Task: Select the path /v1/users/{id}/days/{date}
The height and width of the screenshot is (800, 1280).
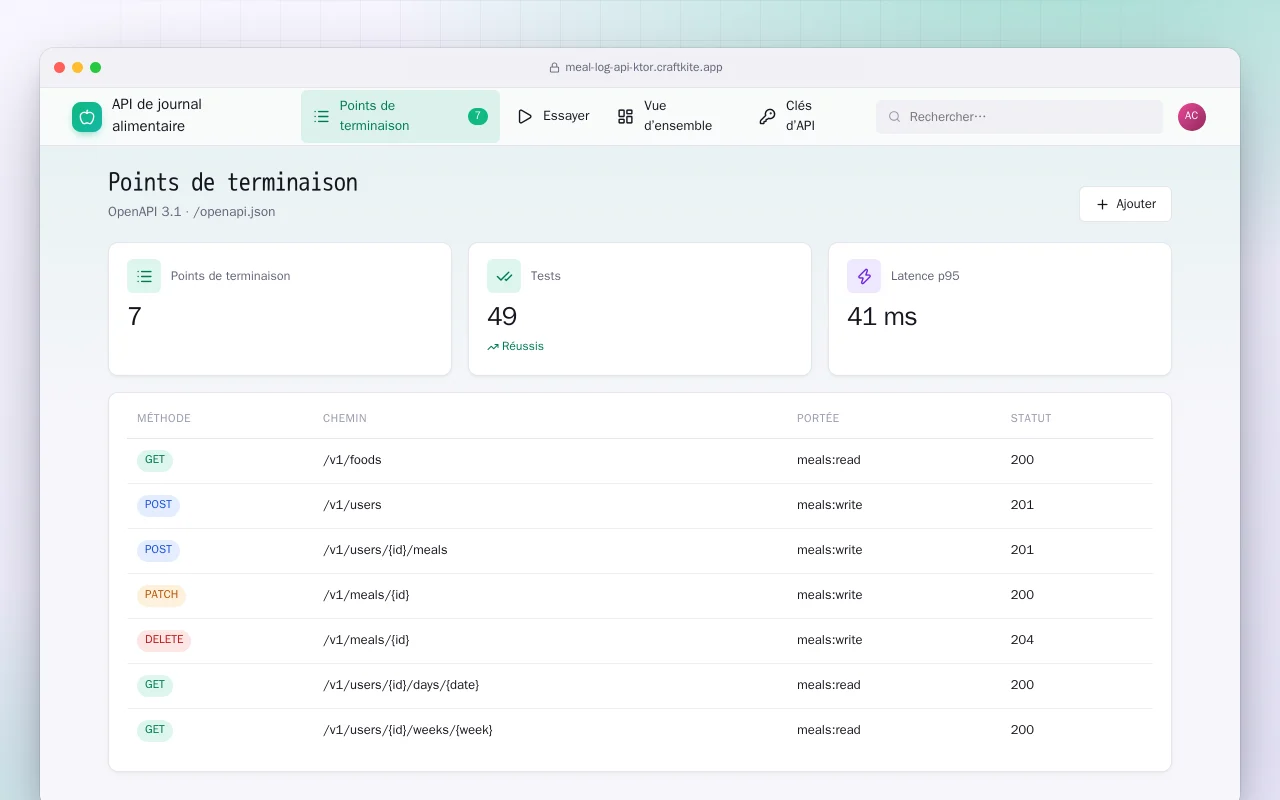Action: (401, 685)
